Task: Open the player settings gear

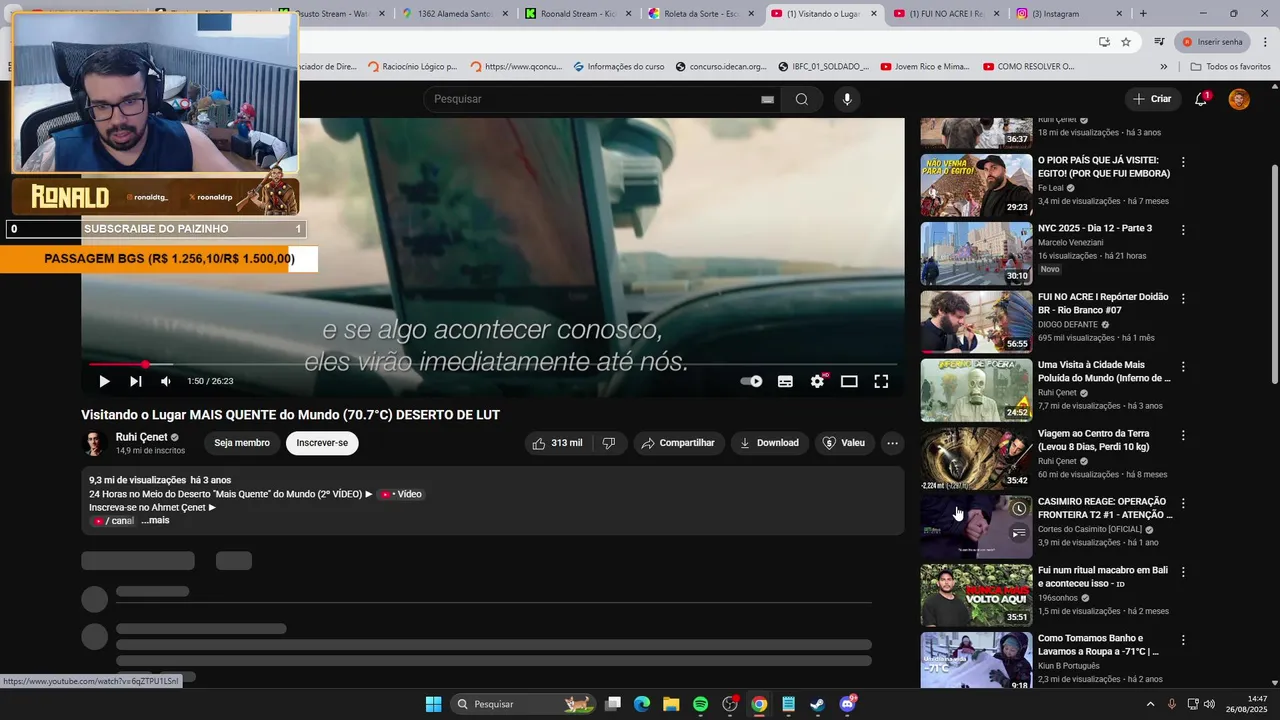Action: pos(817,381)
